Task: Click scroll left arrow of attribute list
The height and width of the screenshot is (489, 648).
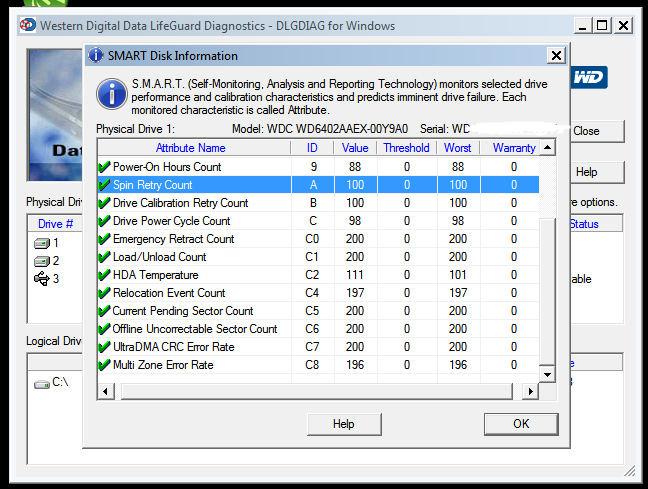Action: [105, 391]
